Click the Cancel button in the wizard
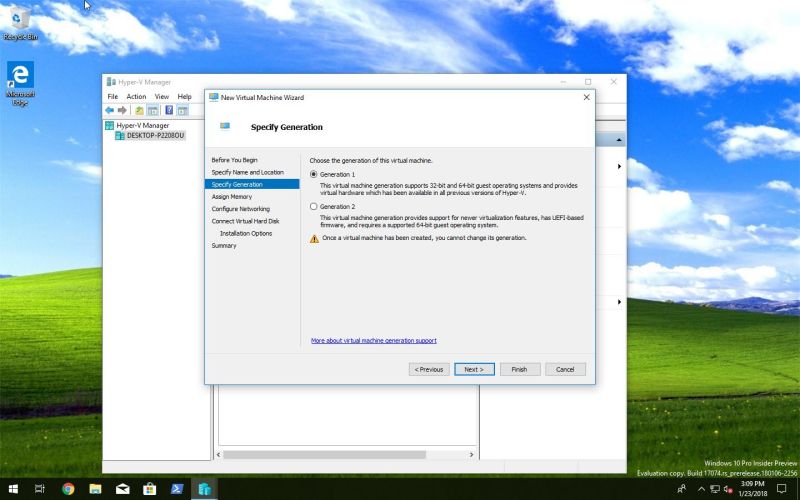Viewport: 800px width, 500px height. [x=565, y=369]
